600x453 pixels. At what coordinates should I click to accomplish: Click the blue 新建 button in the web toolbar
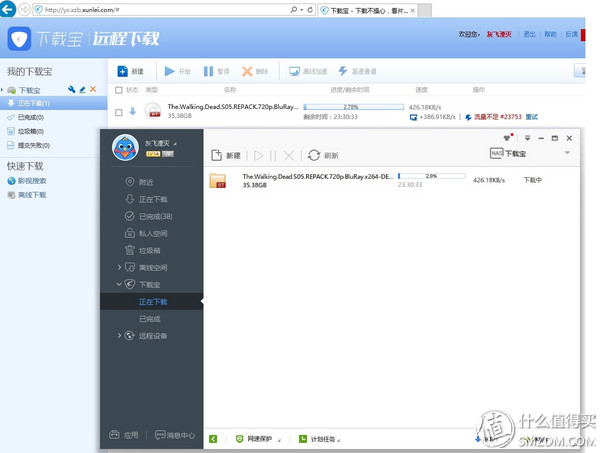coord(130,71)
